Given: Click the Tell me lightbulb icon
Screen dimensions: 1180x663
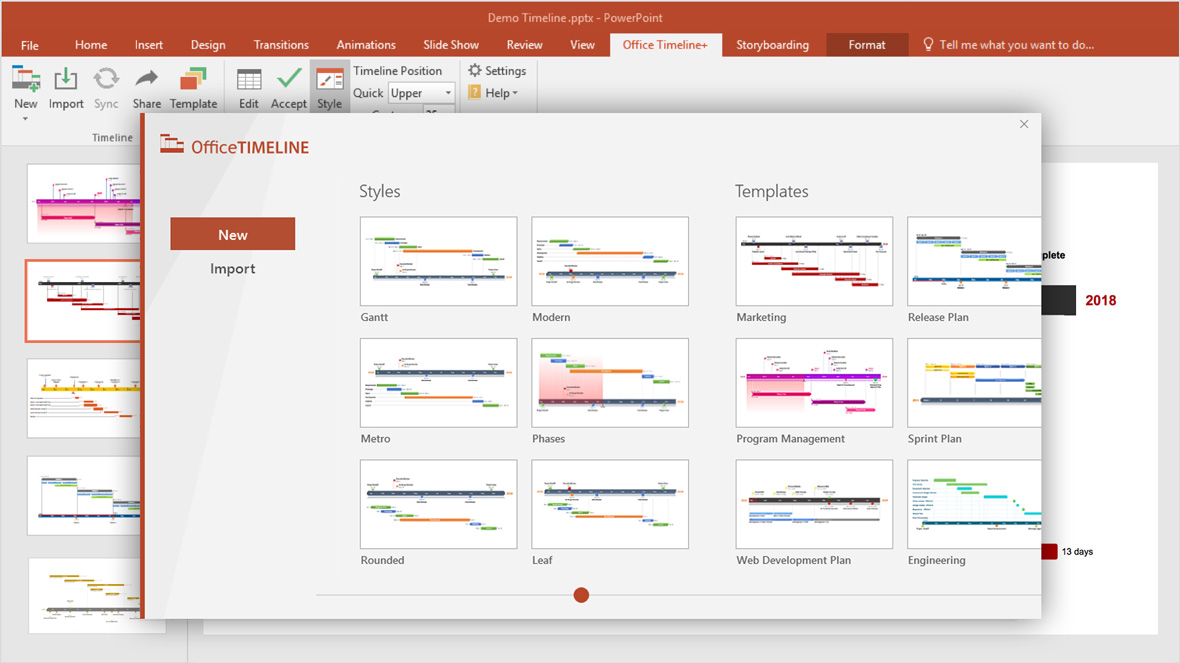Looking at the screenshot, I should 928,44.
